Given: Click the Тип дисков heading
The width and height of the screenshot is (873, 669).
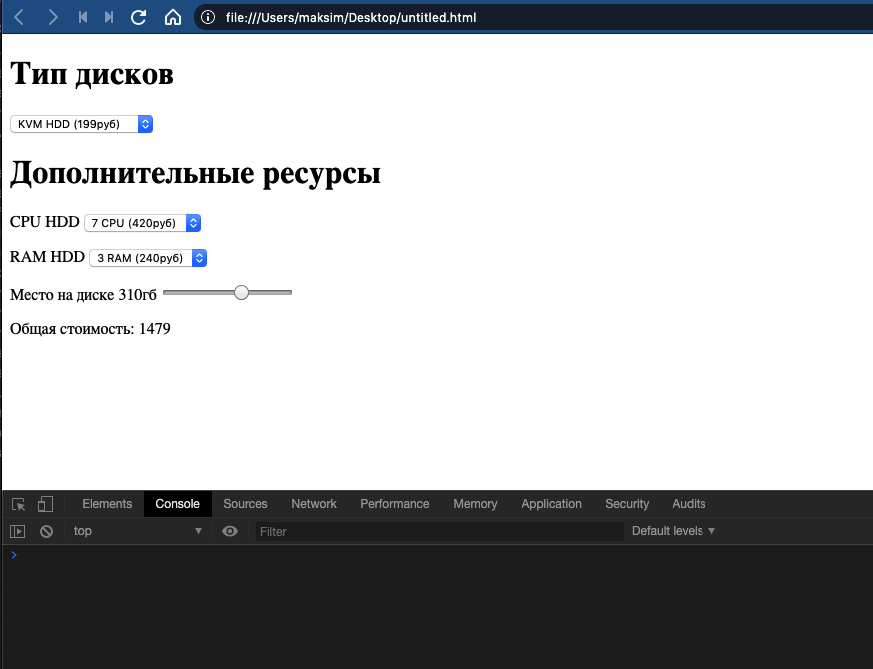Looking at the screenshot, I should coord(92,73).
